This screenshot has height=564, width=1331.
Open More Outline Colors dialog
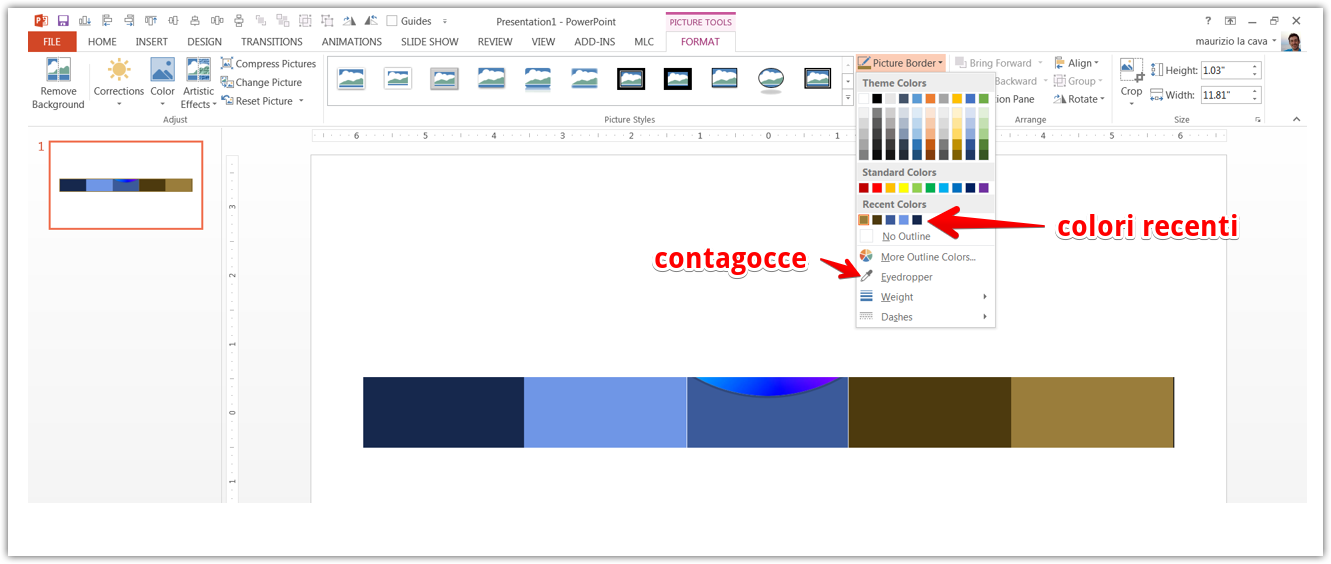tap(928, 257)
